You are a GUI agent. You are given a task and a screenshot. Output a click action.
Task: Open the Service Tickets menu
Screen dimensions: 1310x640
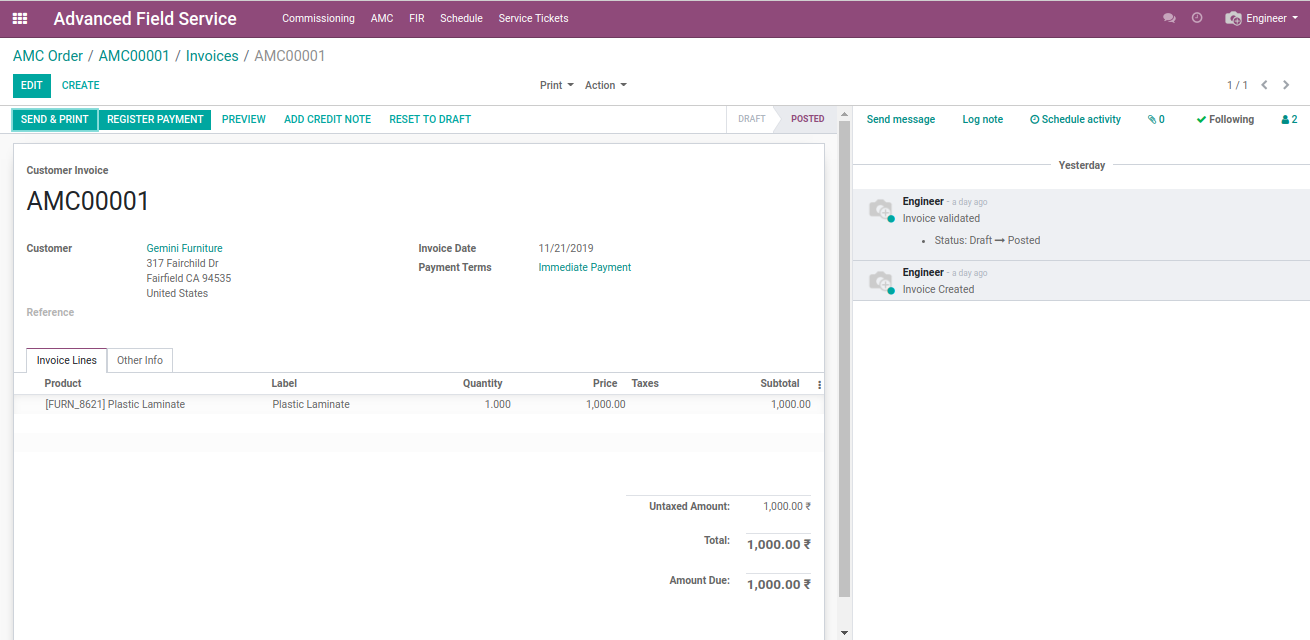click(x=533, y=19)
